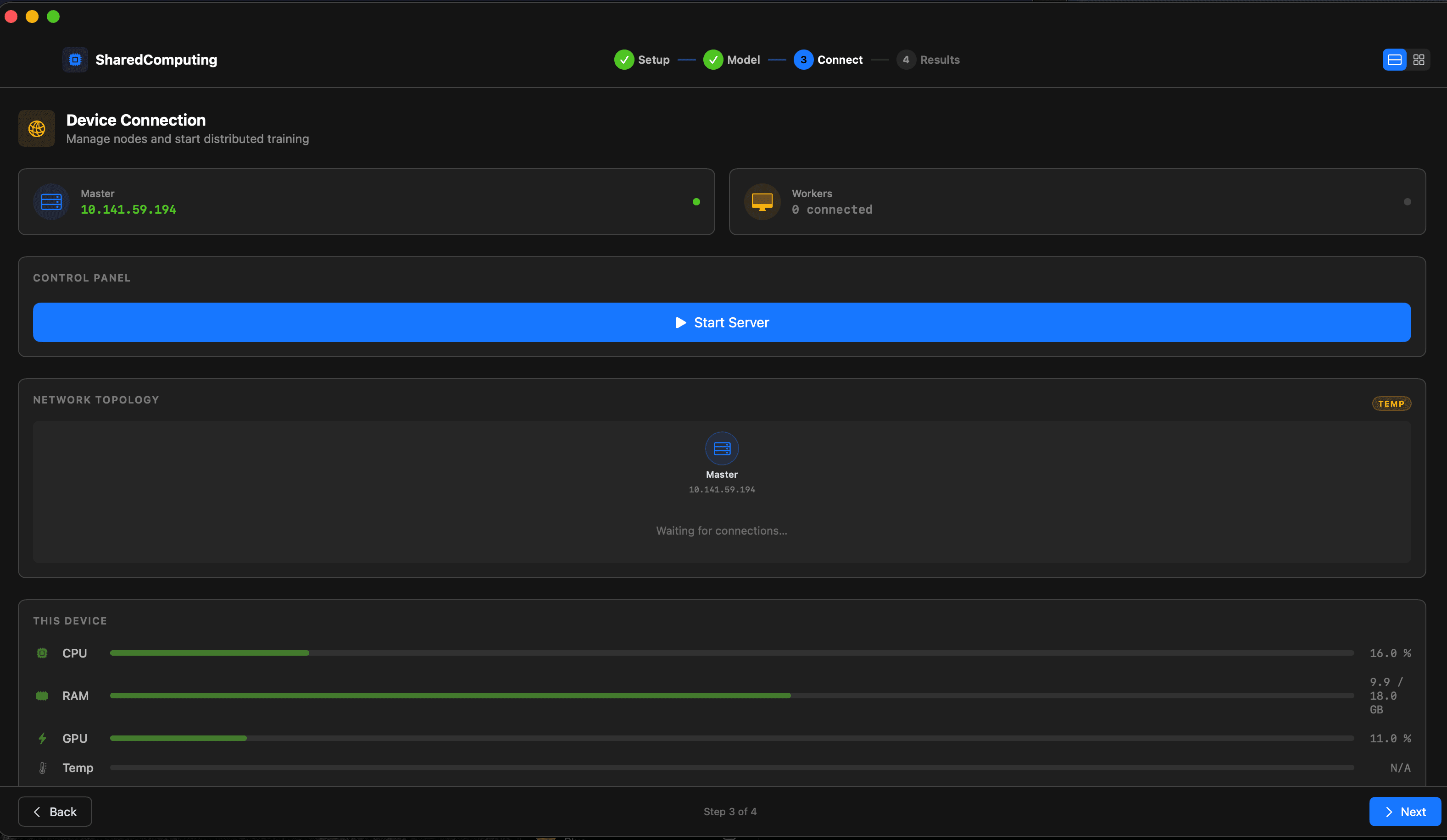
Task: Click 'Manage nodes and start distributed training' subtitle
Action: [x=188, y=139]
